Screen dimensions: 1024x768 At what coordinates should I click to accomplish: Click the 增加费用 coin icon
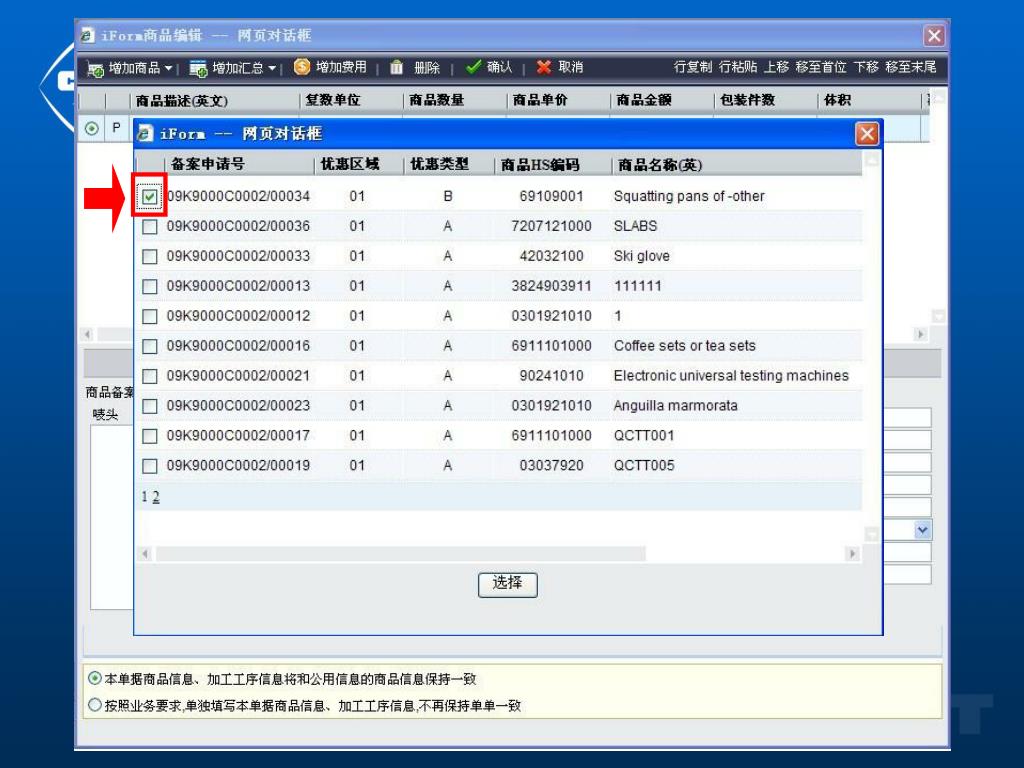point(302,67)
